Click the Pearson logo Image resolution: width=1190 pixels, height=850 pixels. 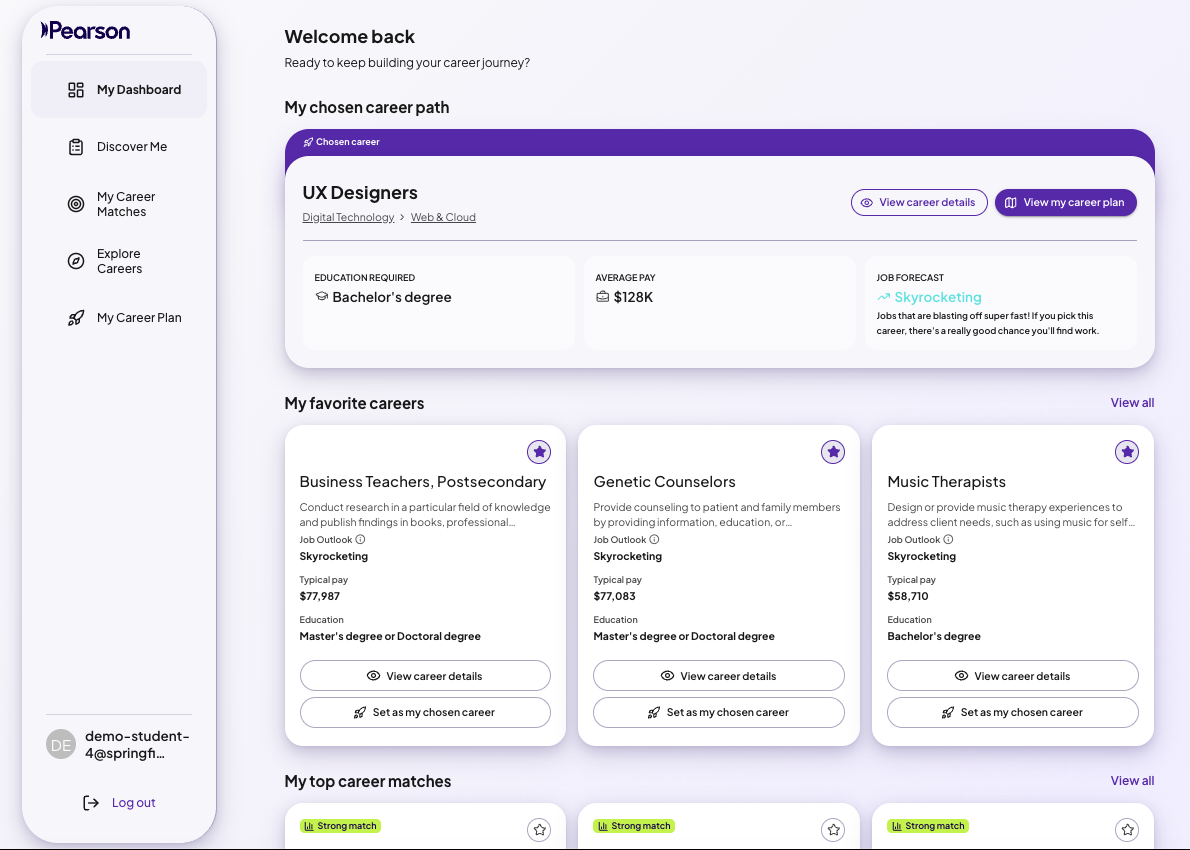point(86,30)
